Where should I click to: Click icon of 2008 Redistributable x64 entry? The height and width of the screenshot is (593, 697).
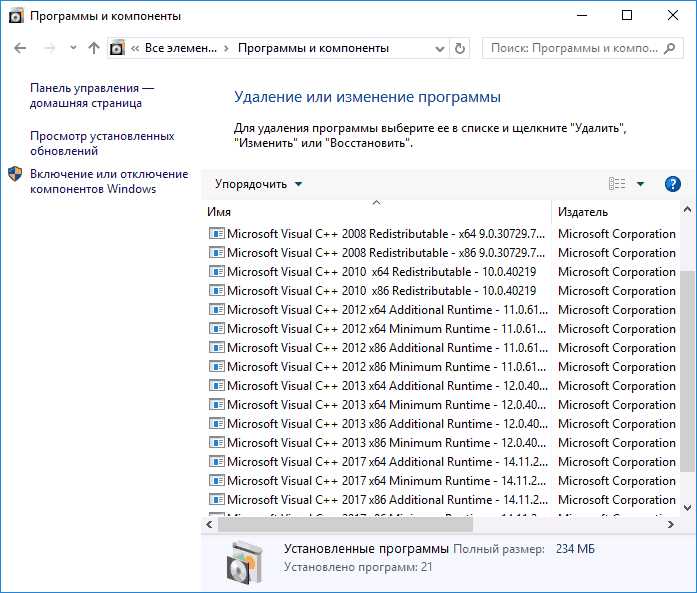point(216,233)
